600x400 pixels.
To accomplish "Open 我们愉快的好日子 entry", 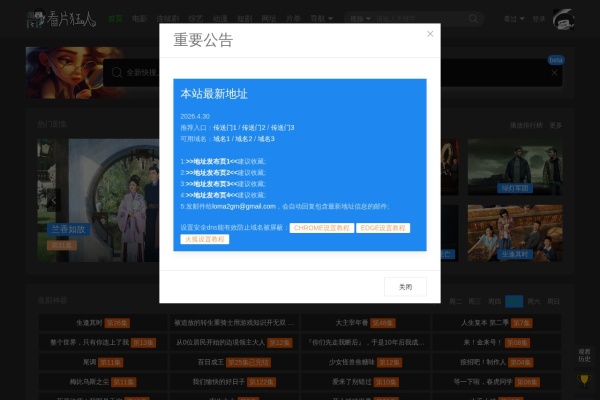I will click(x=234, y=382).
